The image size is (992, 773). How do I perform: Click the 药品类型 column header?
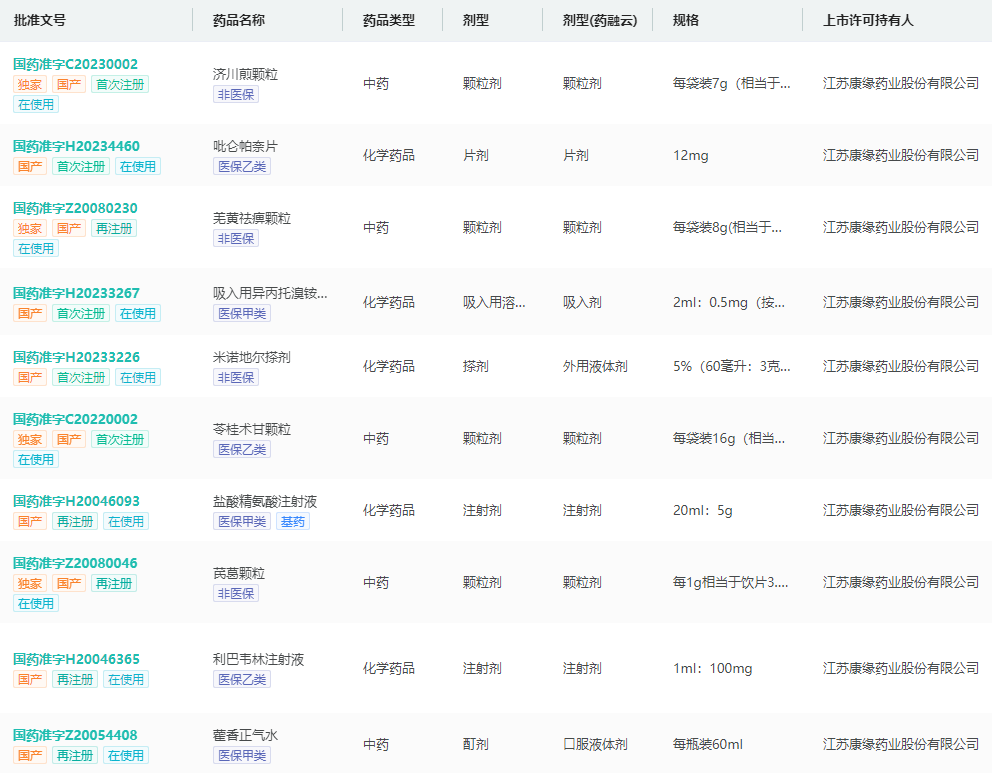tap(388, 20)
